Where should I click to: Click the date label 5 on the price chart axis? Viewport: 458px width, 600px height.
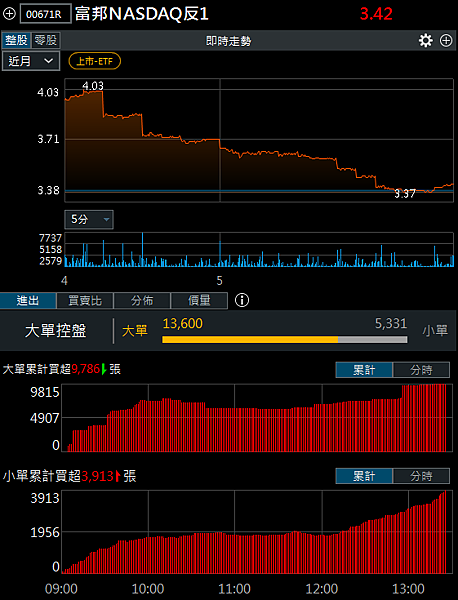(219, 281)
